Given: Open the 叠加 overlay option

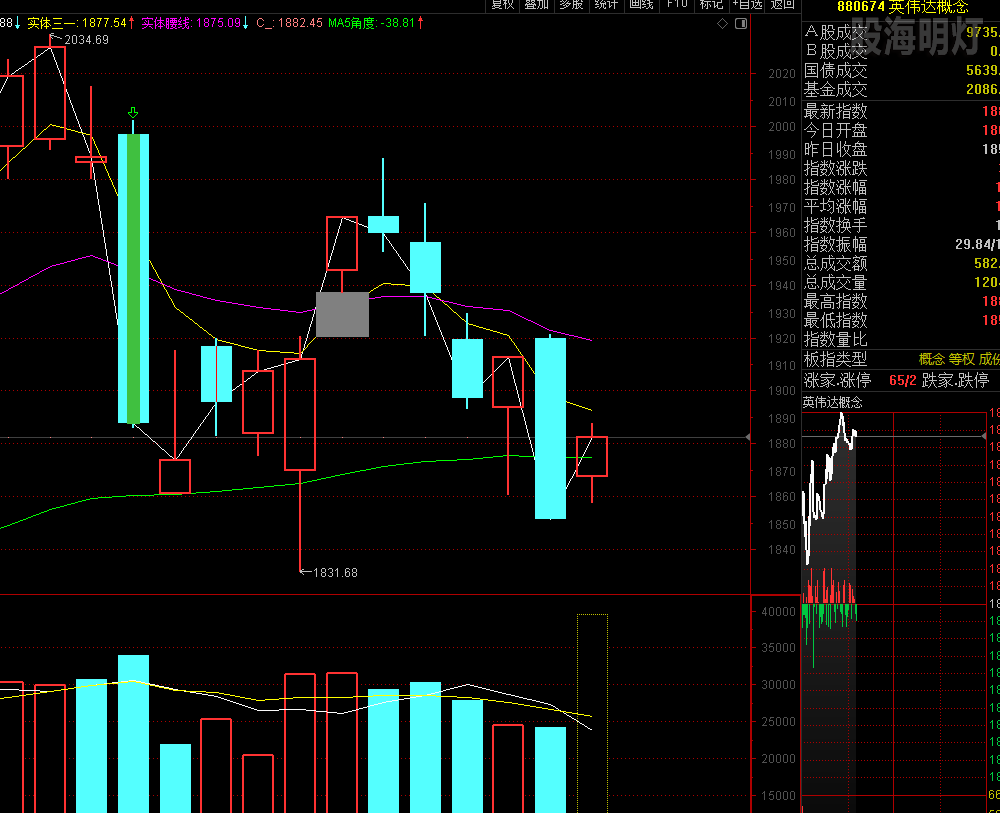Looking at the screenshot, I should 537,5.
